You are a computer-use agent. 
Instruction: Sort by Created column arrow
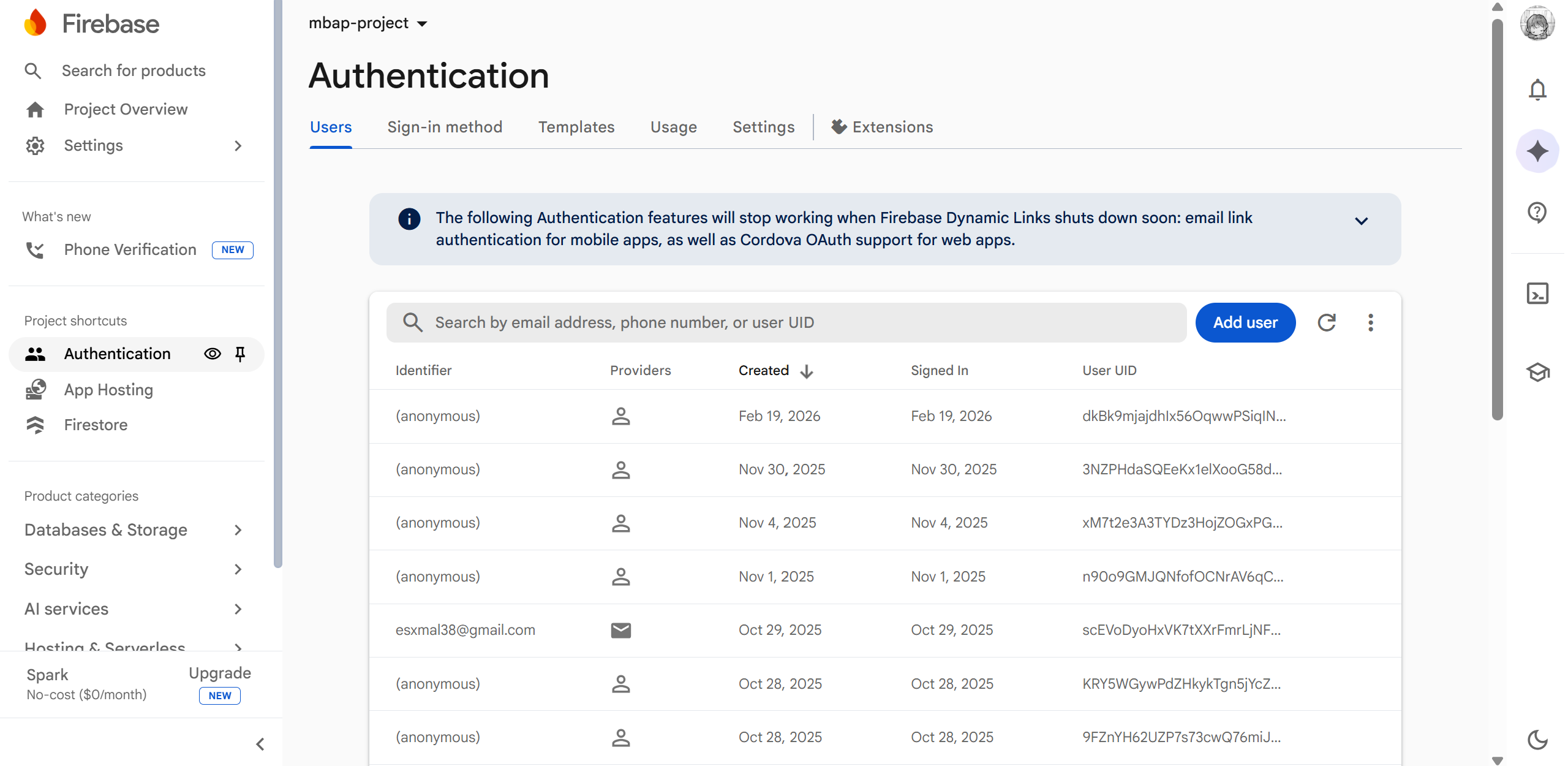click(x=807, y=371)
